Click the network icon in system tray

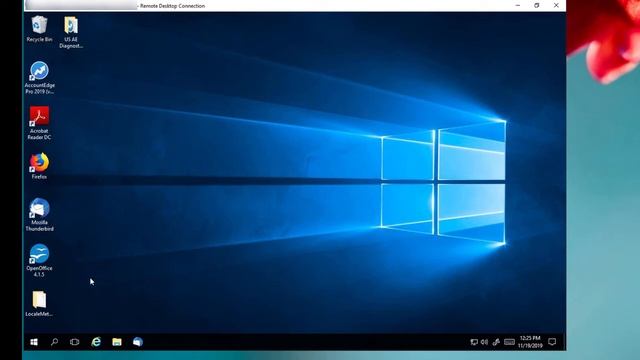point(474,342)
